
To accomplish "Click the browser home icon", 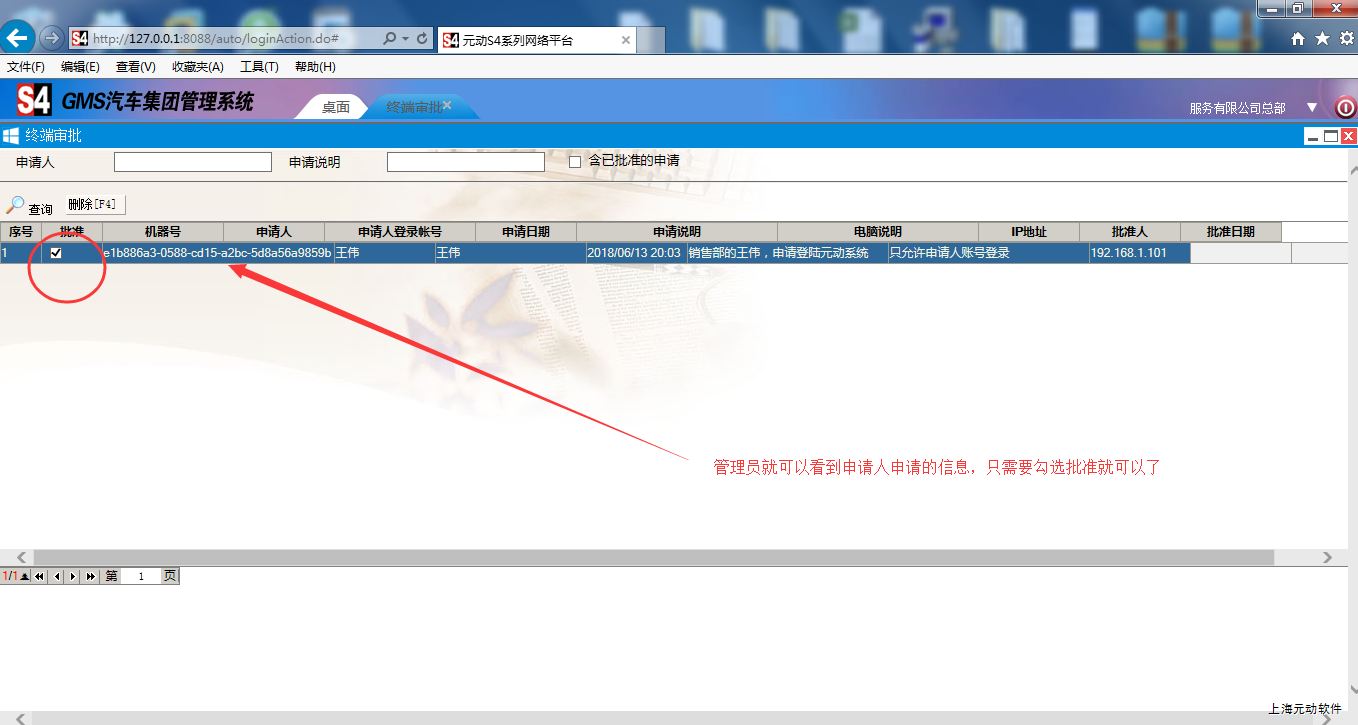I will [x=1298, y=39].
